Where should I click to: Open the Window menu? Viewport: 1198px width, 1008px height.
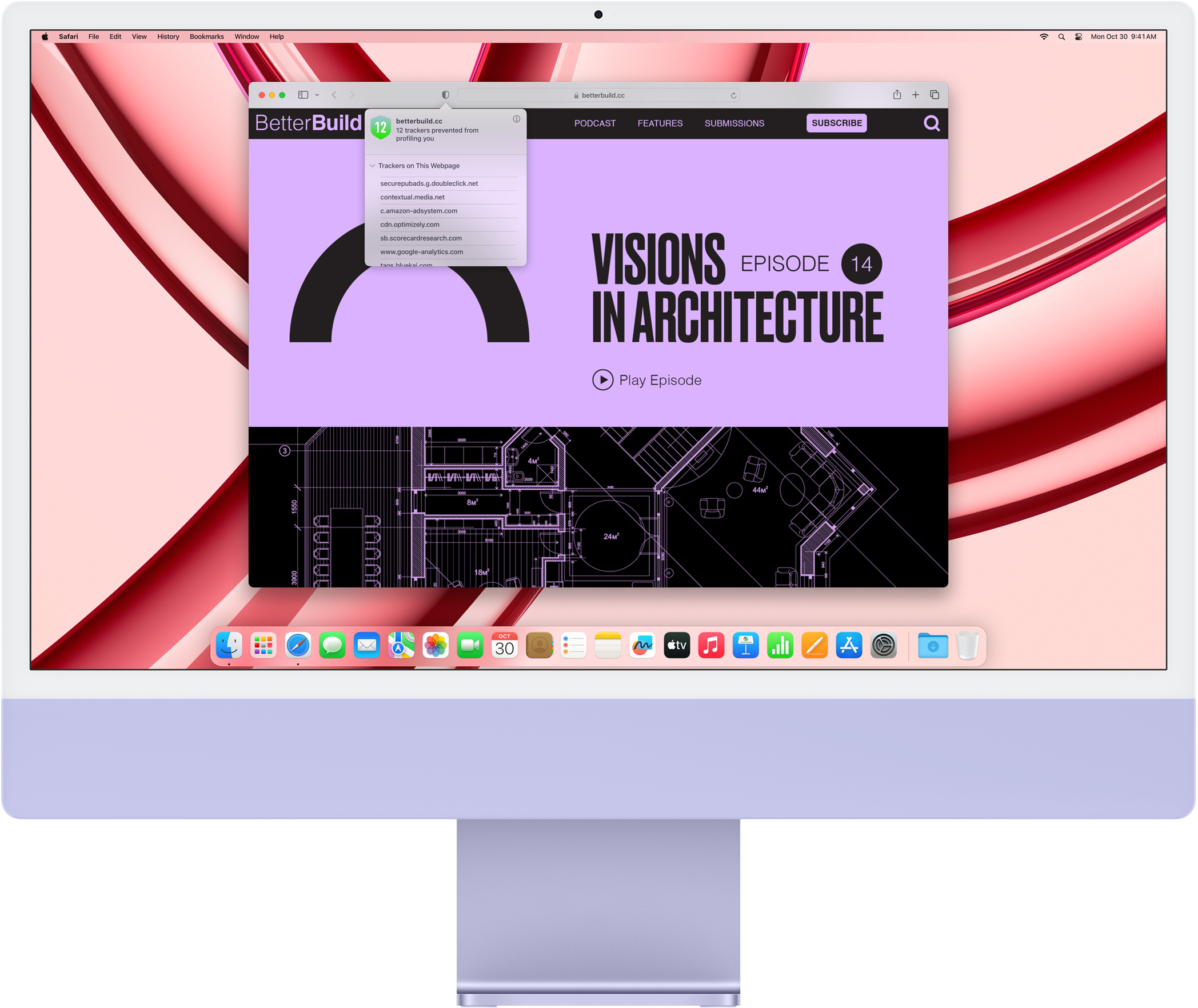247,37
